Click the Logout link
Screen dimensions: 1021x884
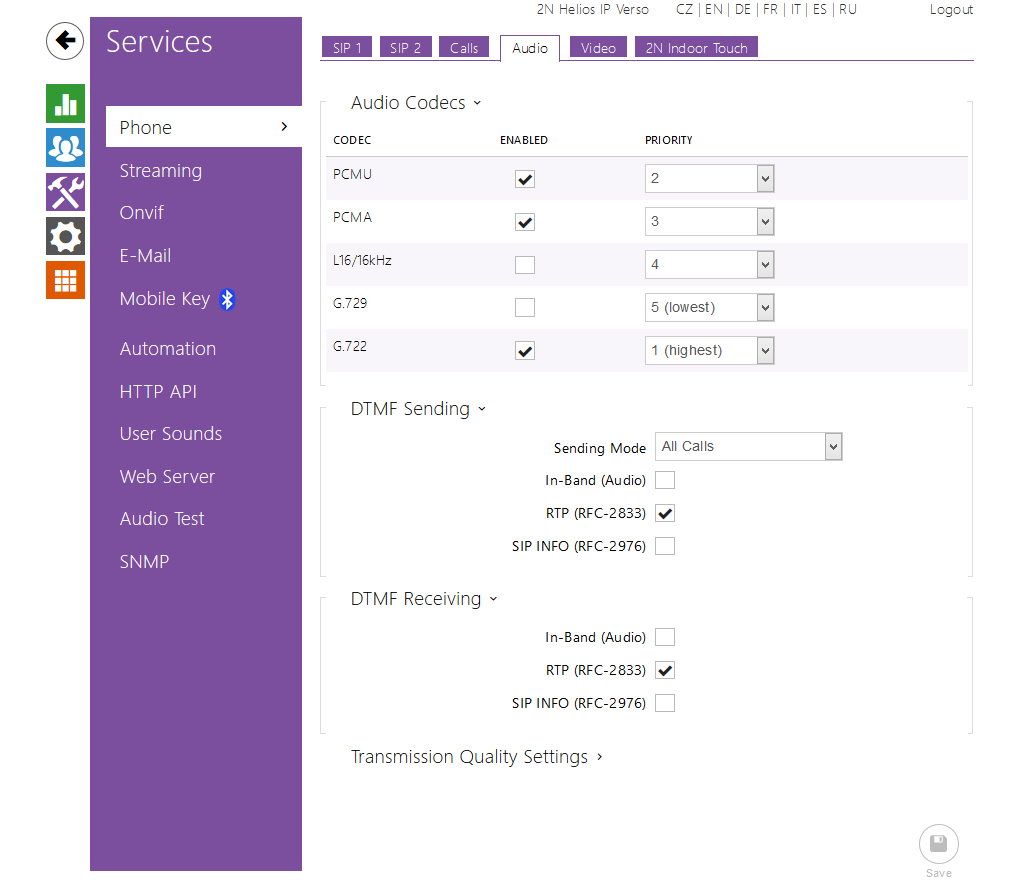coord(950,9)
